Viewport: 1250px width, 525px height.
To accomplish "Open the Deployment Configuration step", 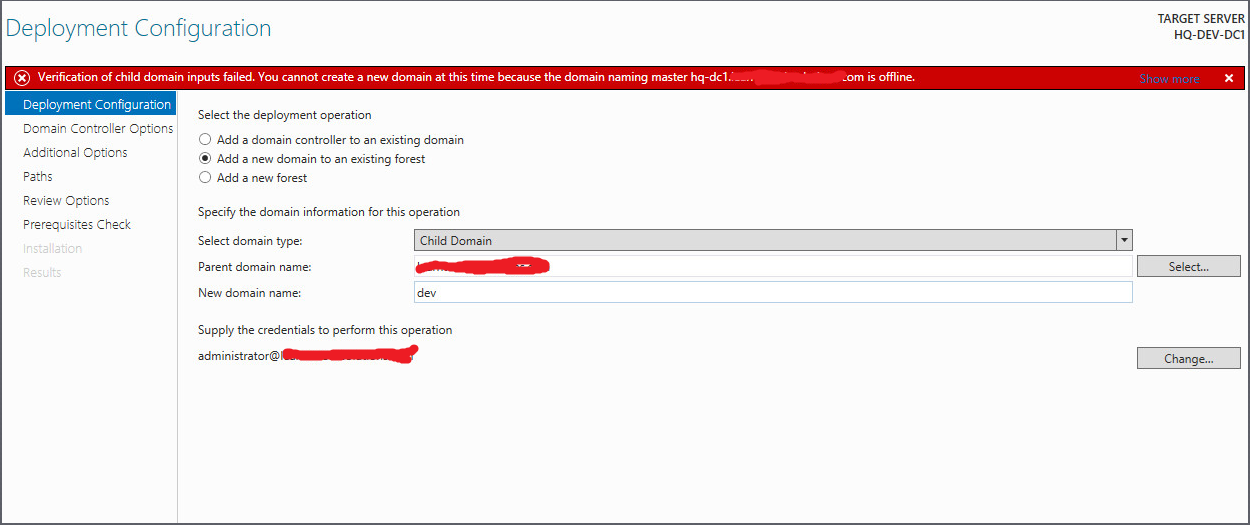I will (91, 104).
